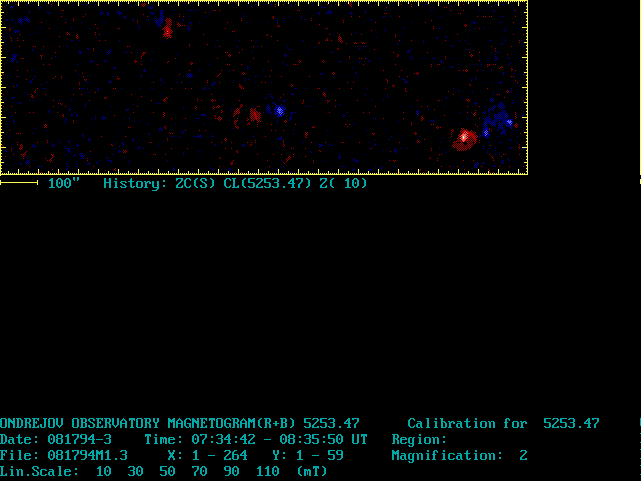Image resolution: width=641 pixels, height=481 pixels.
Task: Click the yellow 100" scale bar line
Action: 19,183
